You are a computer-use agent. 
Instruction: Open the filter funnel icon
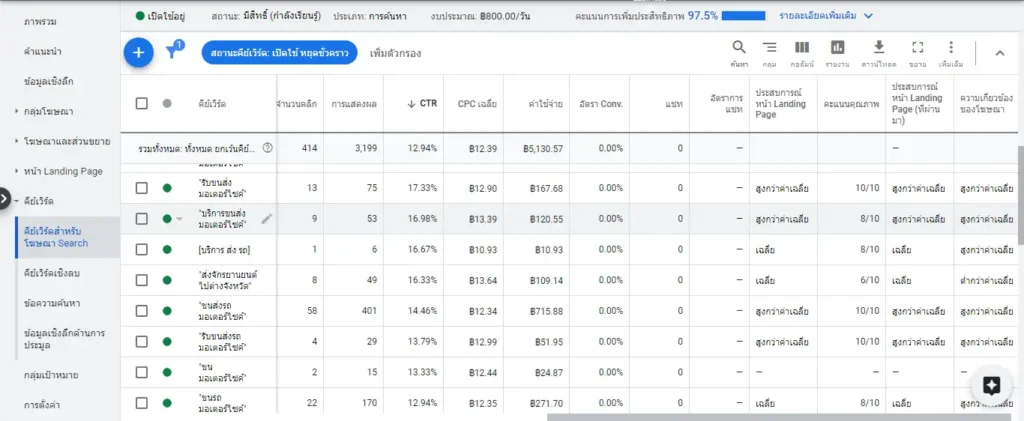[172, 53]
